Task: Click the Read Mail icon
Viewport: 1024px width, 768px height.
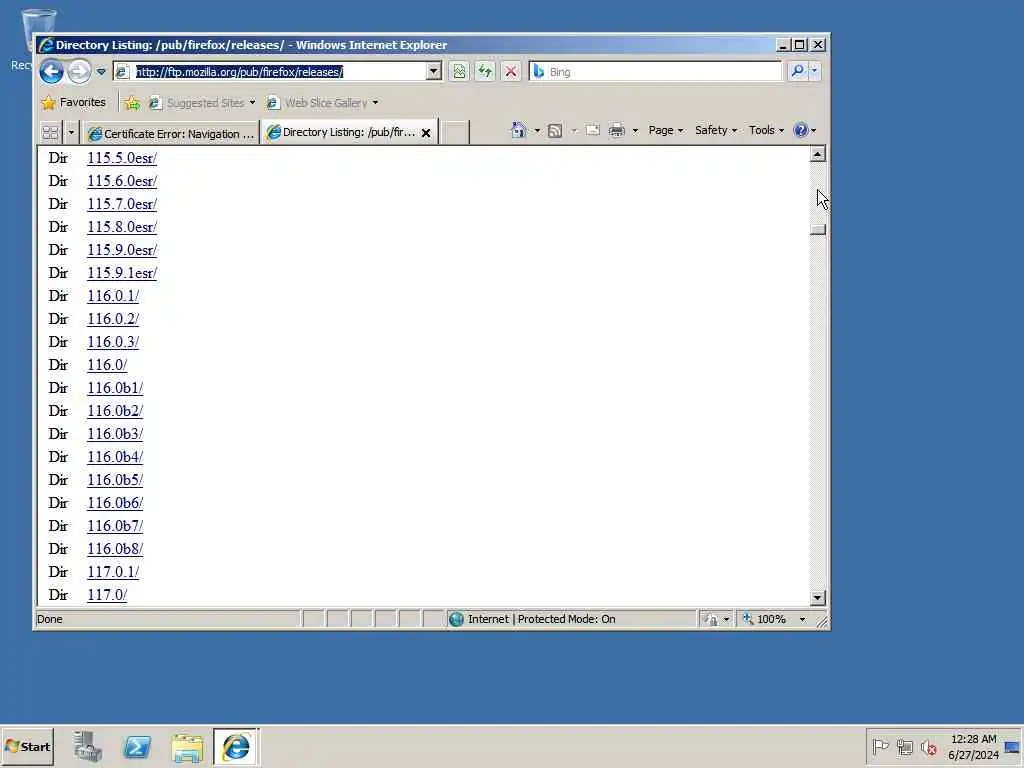Action: [592, 130]
